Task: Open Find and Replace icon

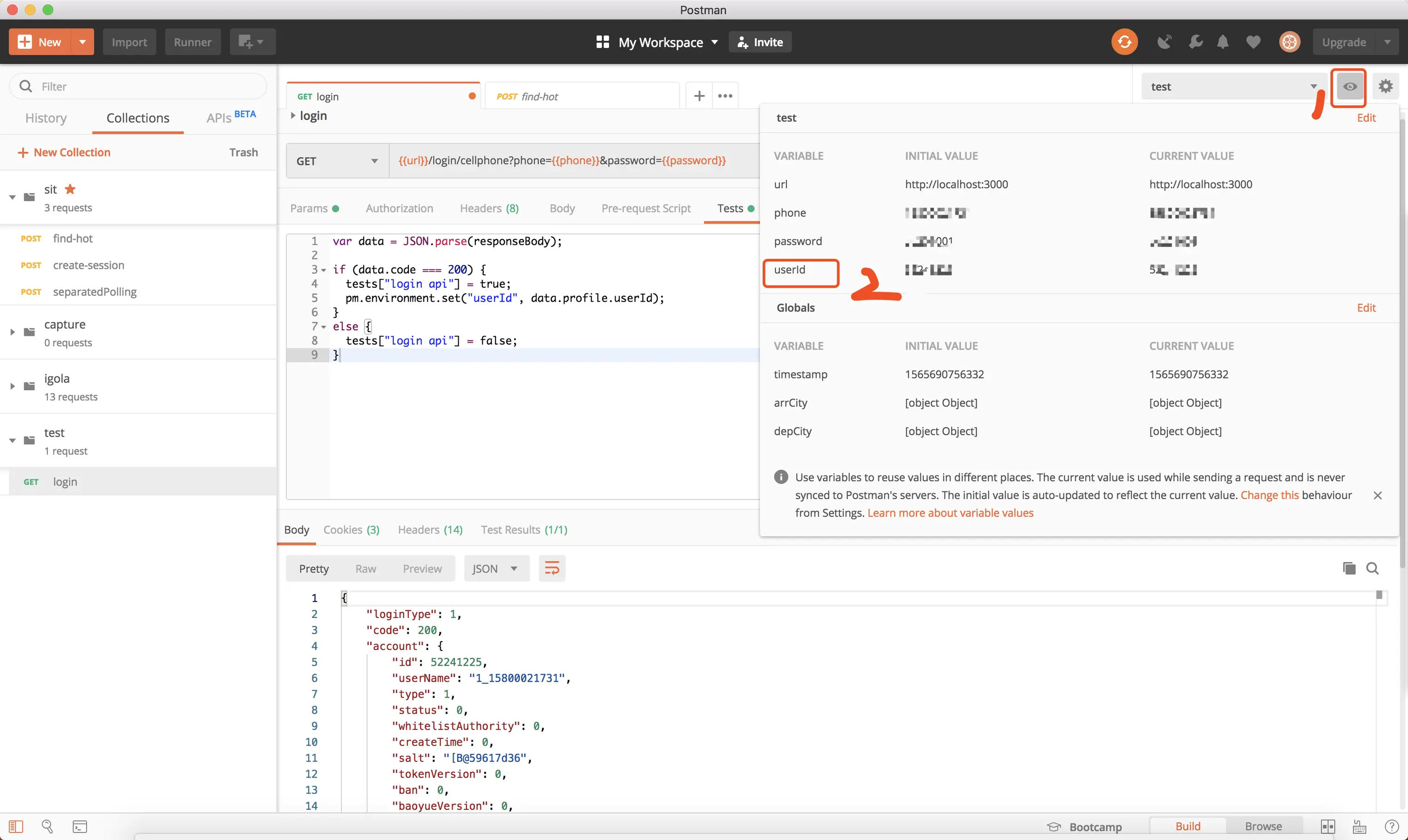Action: [x=47, y=826]
